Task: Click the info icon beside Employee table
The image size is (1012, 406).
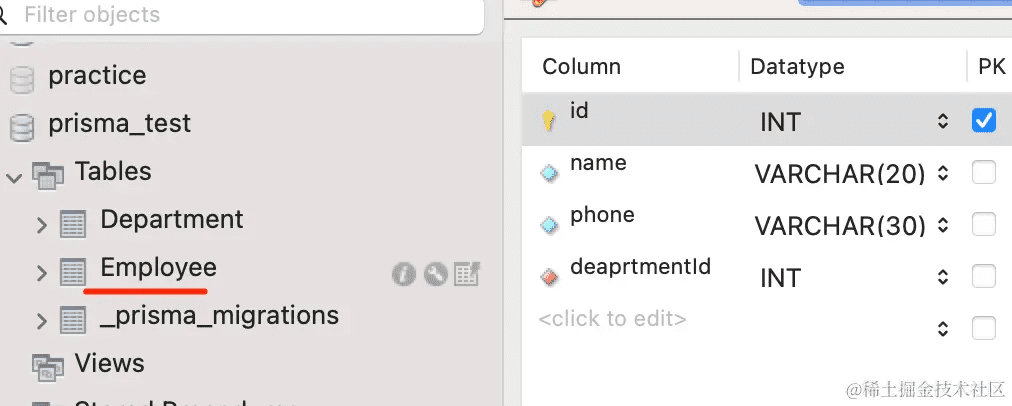Action: 404,273
